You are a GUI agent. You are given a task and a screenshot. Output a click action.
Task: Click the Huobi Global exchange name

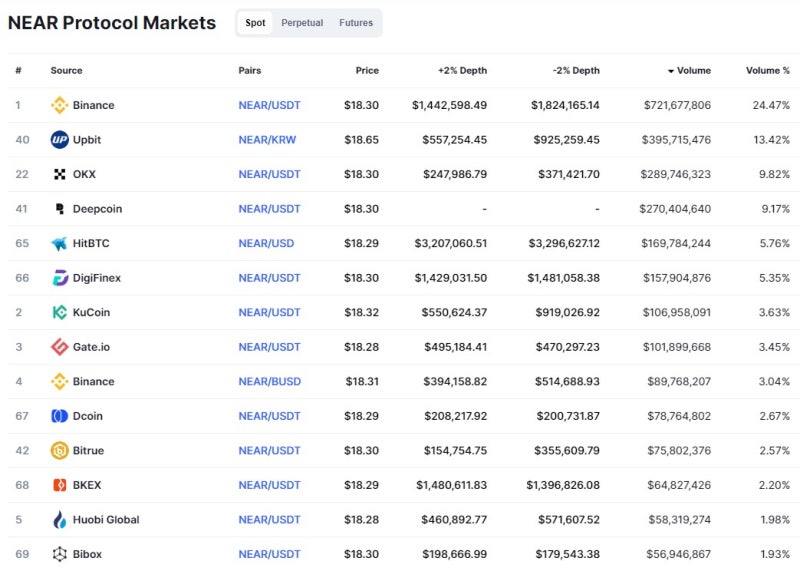(106, 520)
